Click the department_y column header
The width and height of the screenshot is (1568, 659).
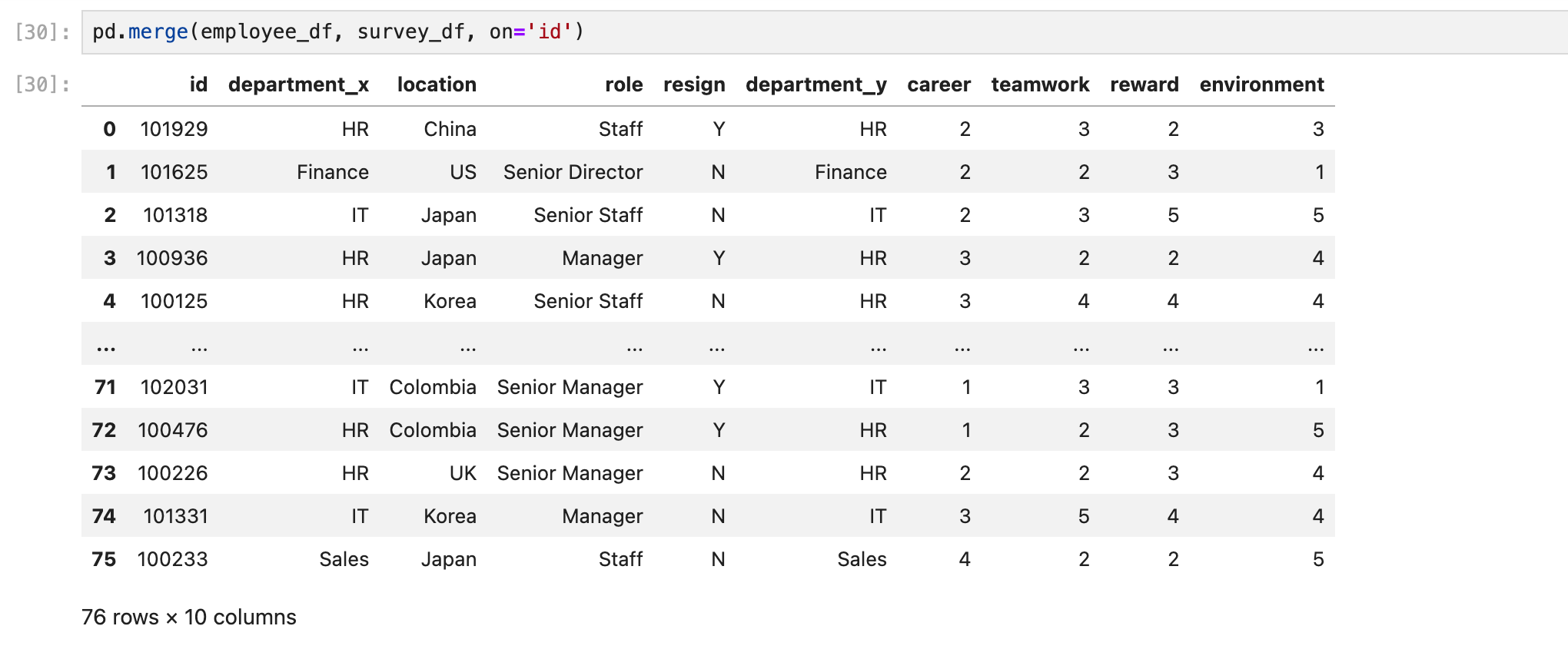tap(816, 84)
